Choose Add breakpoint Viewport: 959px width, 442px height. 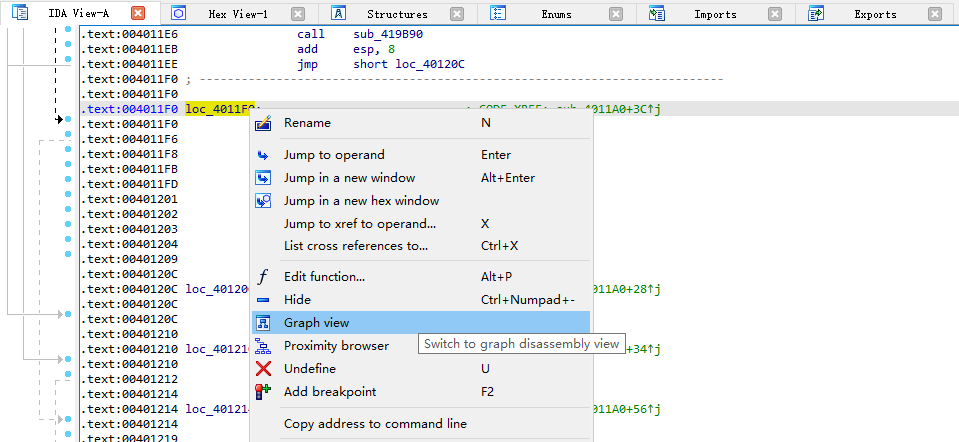[x=421, y=392]
